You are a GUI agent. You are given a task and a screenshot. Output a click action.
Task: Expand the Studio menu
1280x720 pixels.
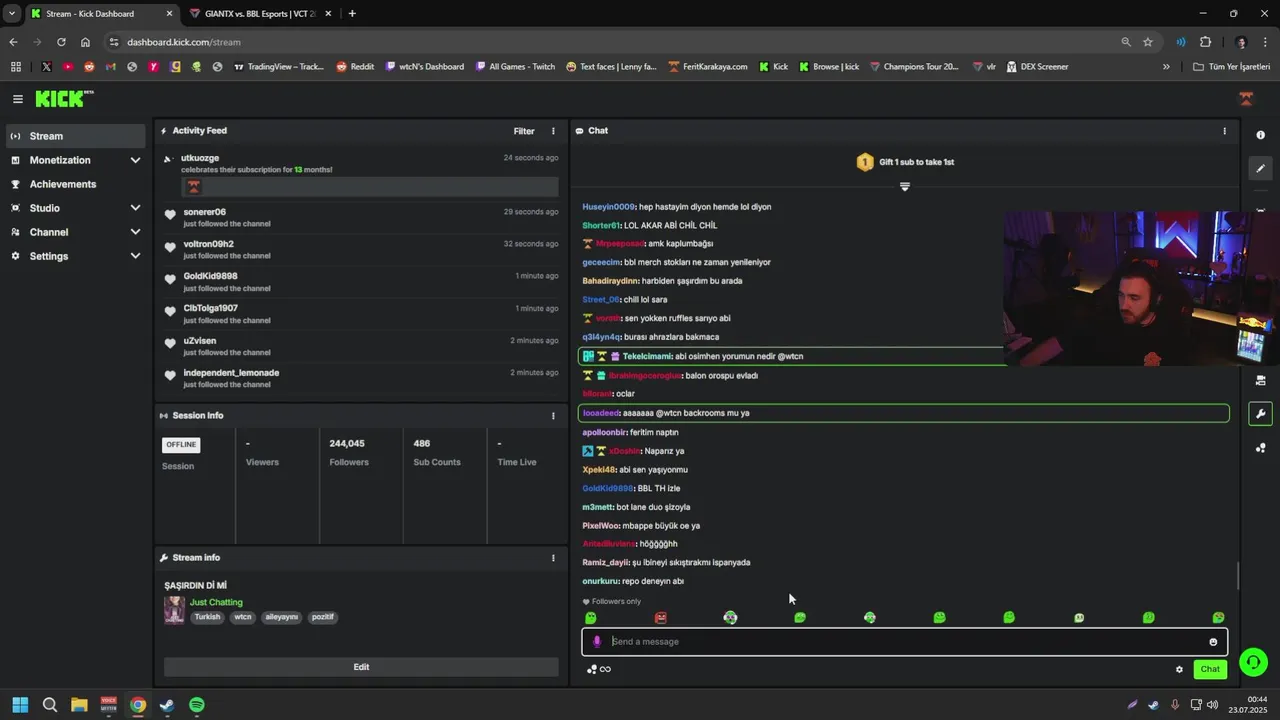(135, 208)
